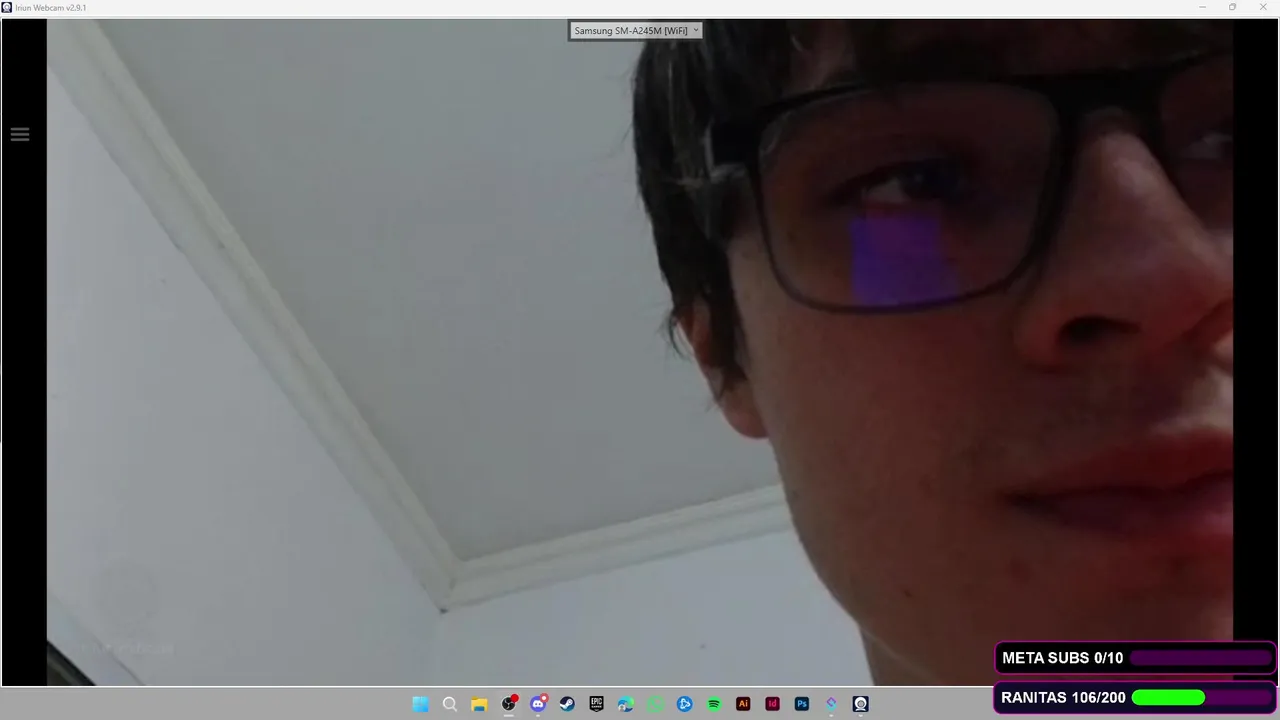Close the Iriun Webcam window

(1263, 7)
